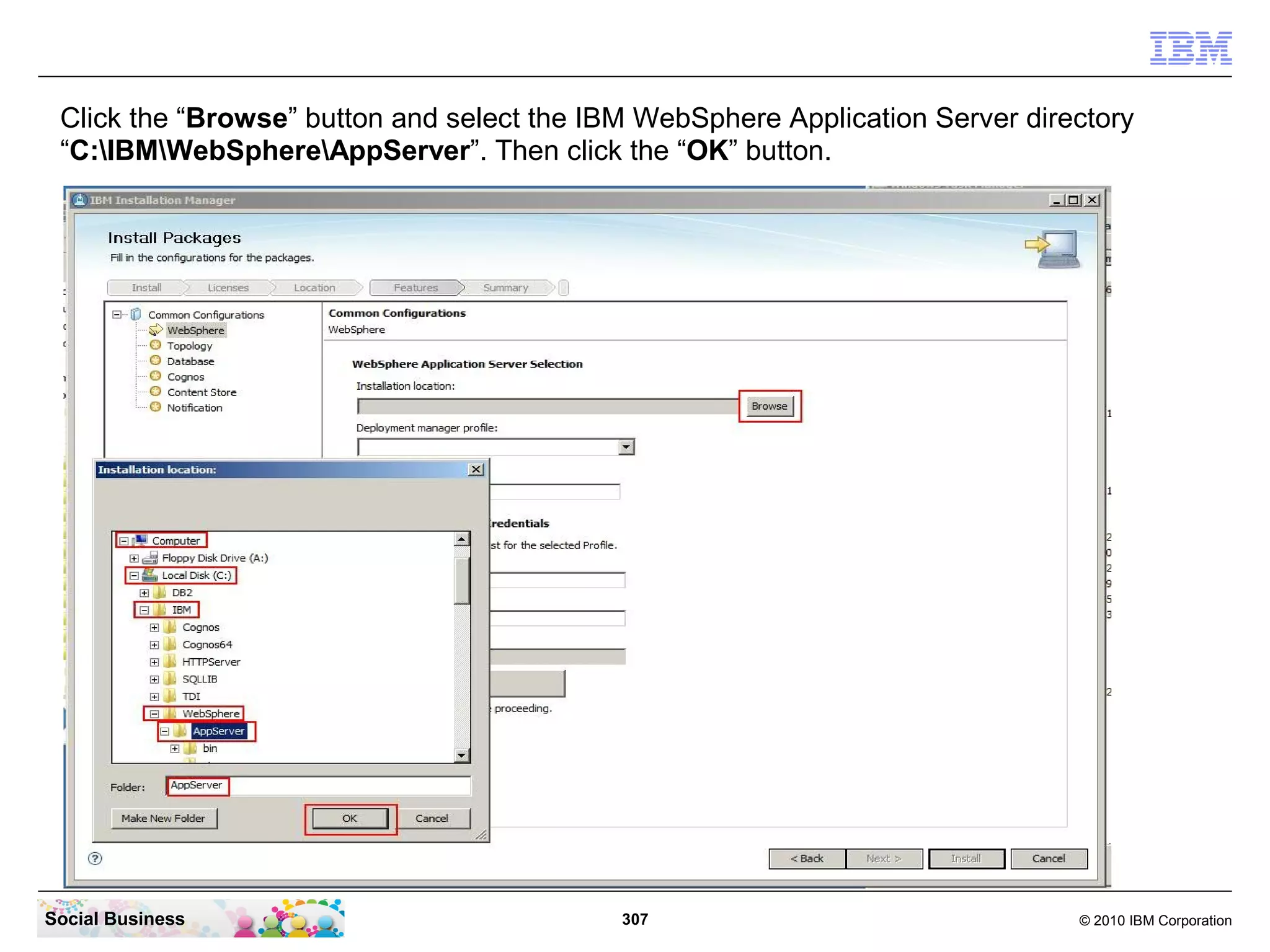Click Make New Folder button
This screenshot has width=1270, height=952.
[x=164, y=818]
